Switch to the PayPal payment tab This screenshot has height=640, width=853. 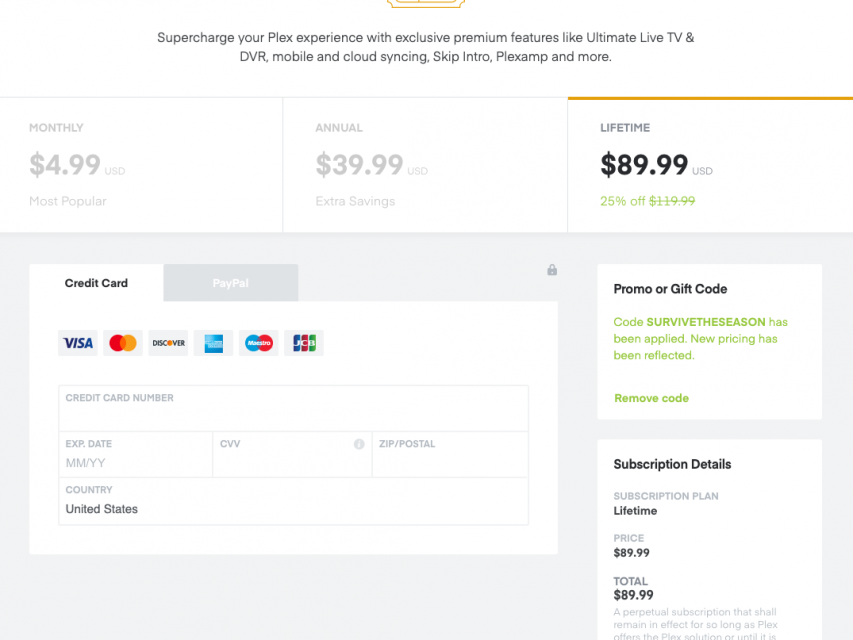tap(230, 283)
